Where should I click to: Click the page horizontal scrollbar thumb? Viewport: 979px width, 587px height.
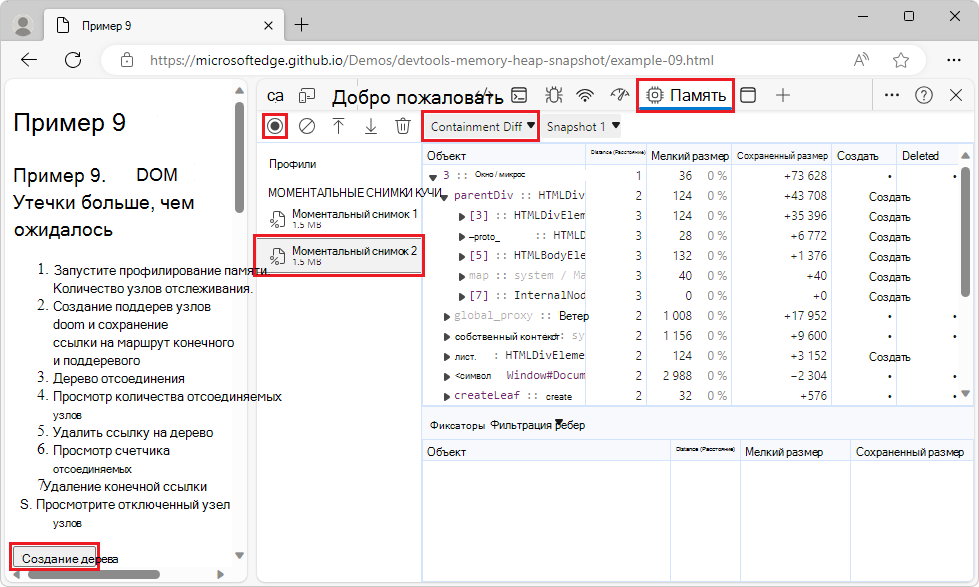coord(94,574)
